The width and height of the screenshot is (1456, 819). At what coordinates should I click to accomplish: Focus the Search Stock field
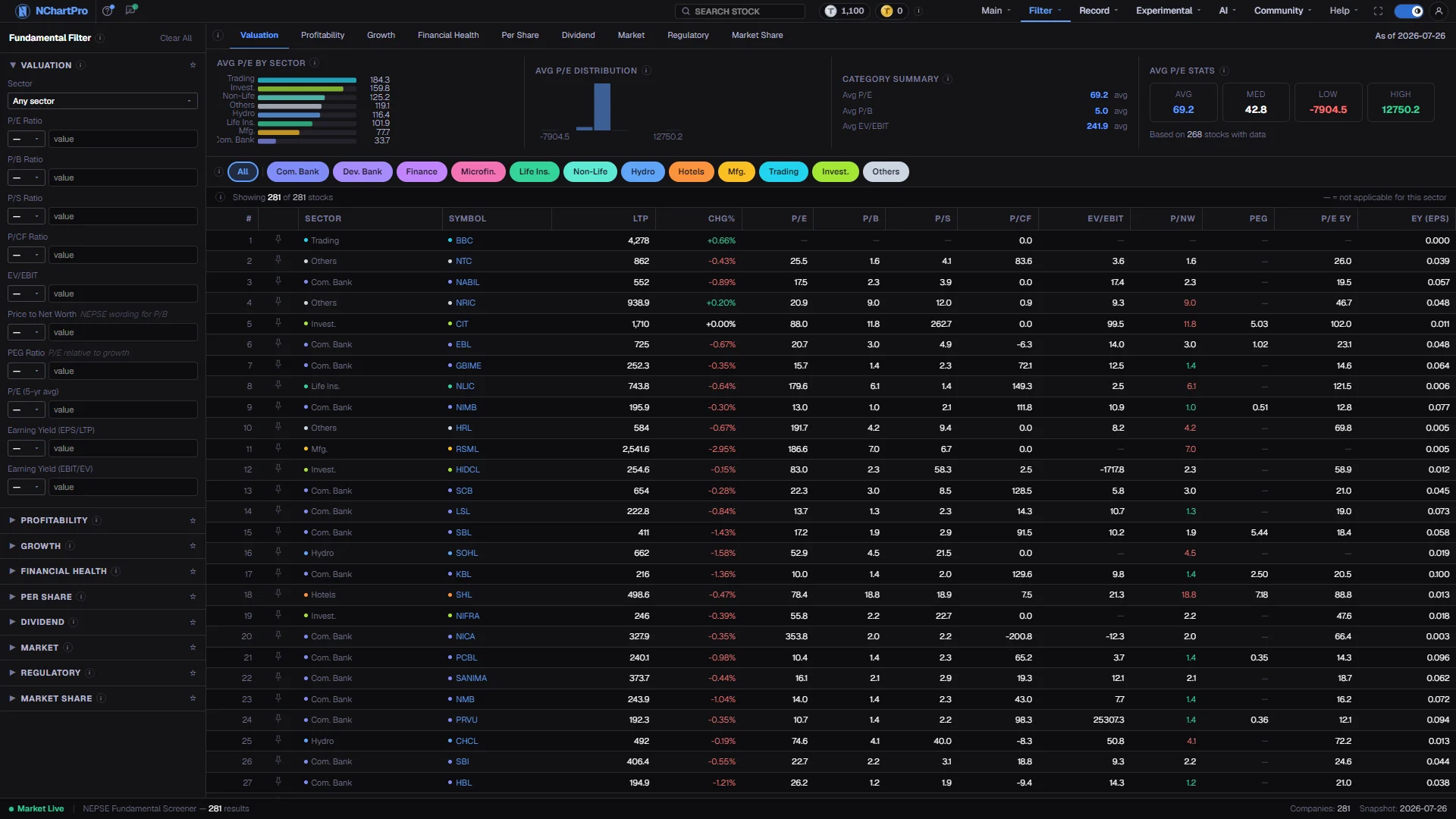click(x=740, y=11)
